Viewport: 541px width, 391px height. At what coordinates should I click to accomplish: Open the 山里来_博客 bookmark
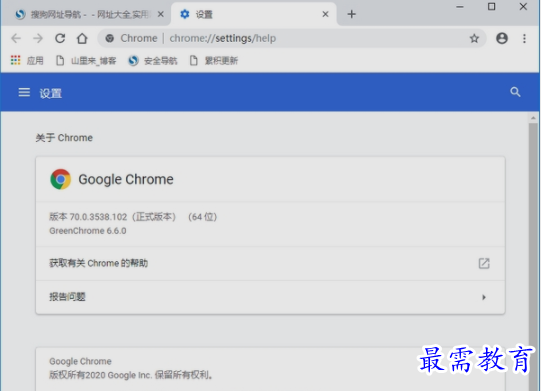point(86,61)
